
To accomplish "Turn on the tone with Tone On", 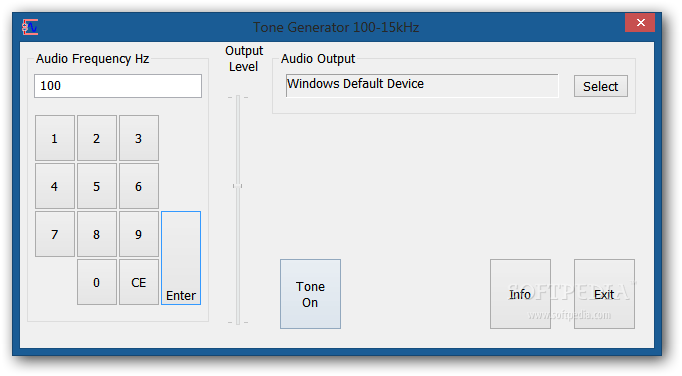I will point(310,294).
